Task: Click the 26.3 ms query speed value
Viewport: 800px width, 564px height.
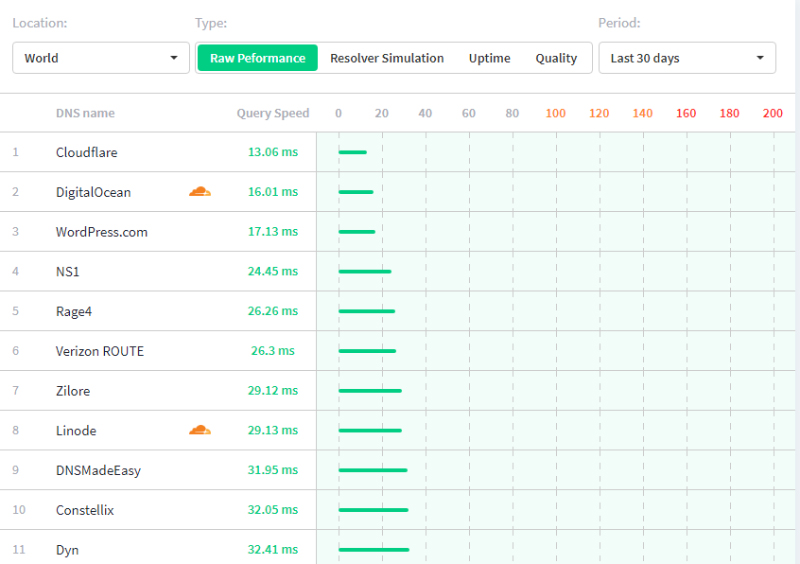Action: (x=273, y=351)
